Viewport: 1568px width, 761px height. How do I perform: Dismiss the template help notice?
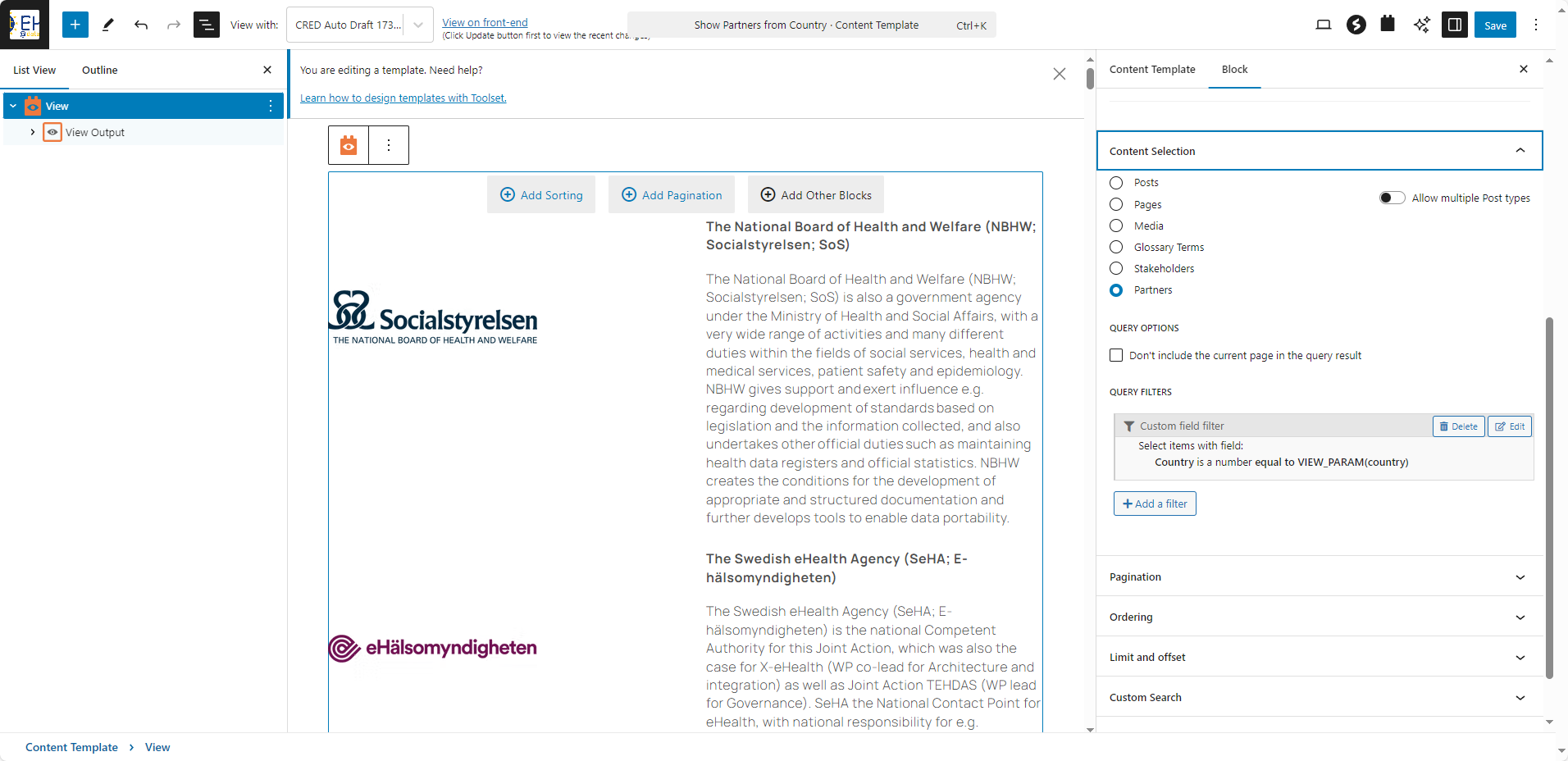pos(1060,74)
